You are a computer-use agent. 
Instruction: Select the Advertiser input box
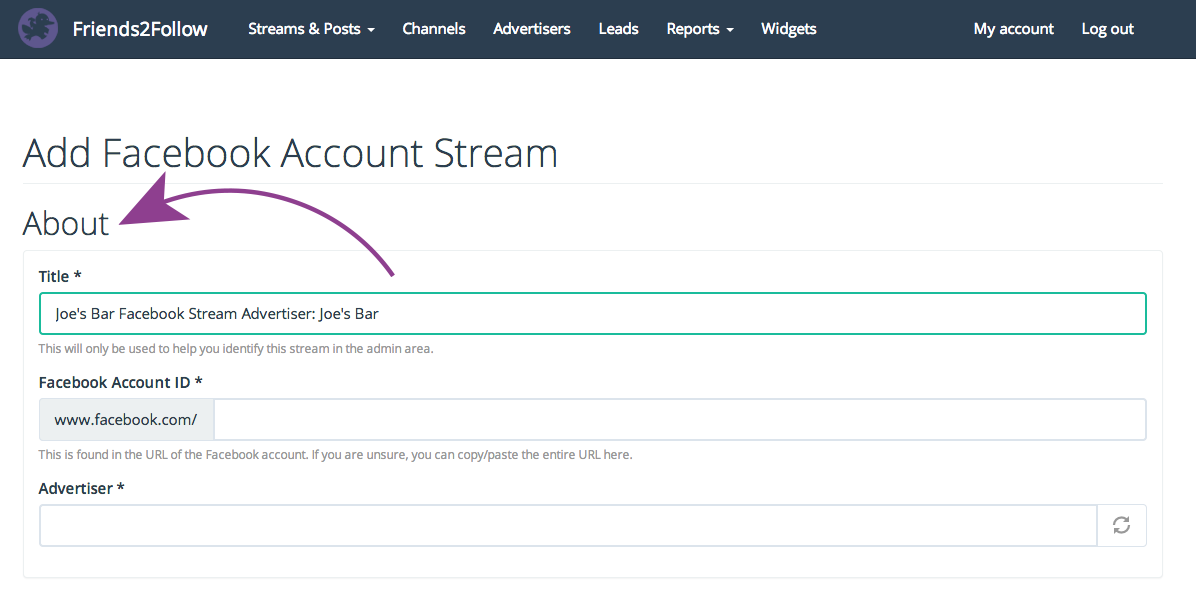pos(568,525)
